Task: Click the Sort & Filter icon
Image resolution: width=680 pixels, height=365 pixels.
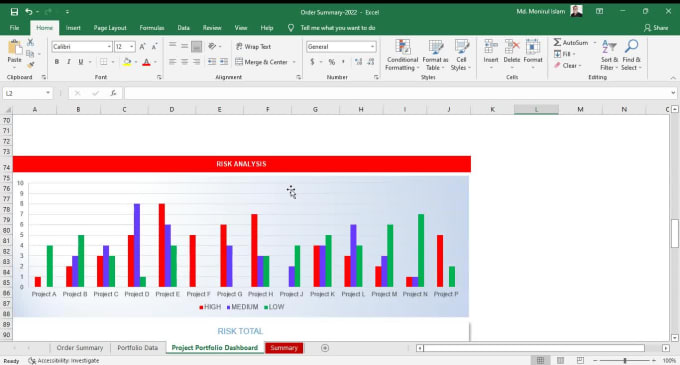Action: coord(609,47)
